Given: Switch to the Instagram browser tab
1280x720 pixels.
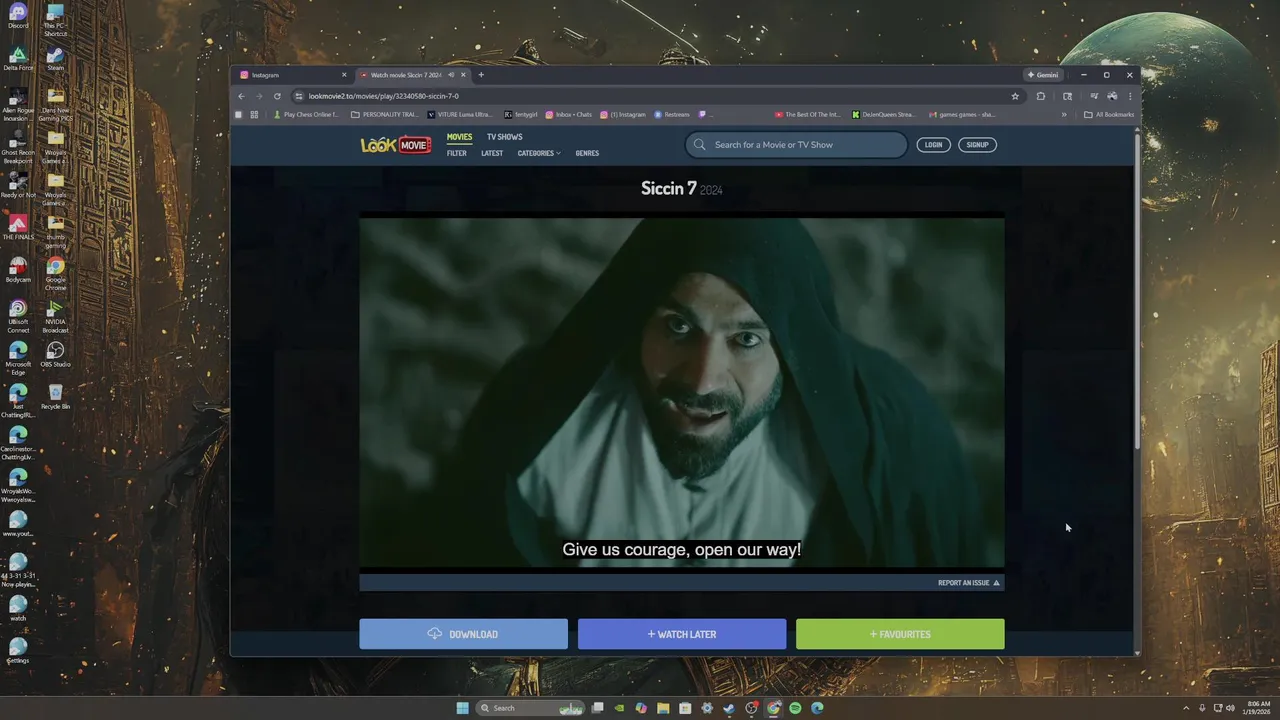Looking at the screenshot, I should (290, 75).
